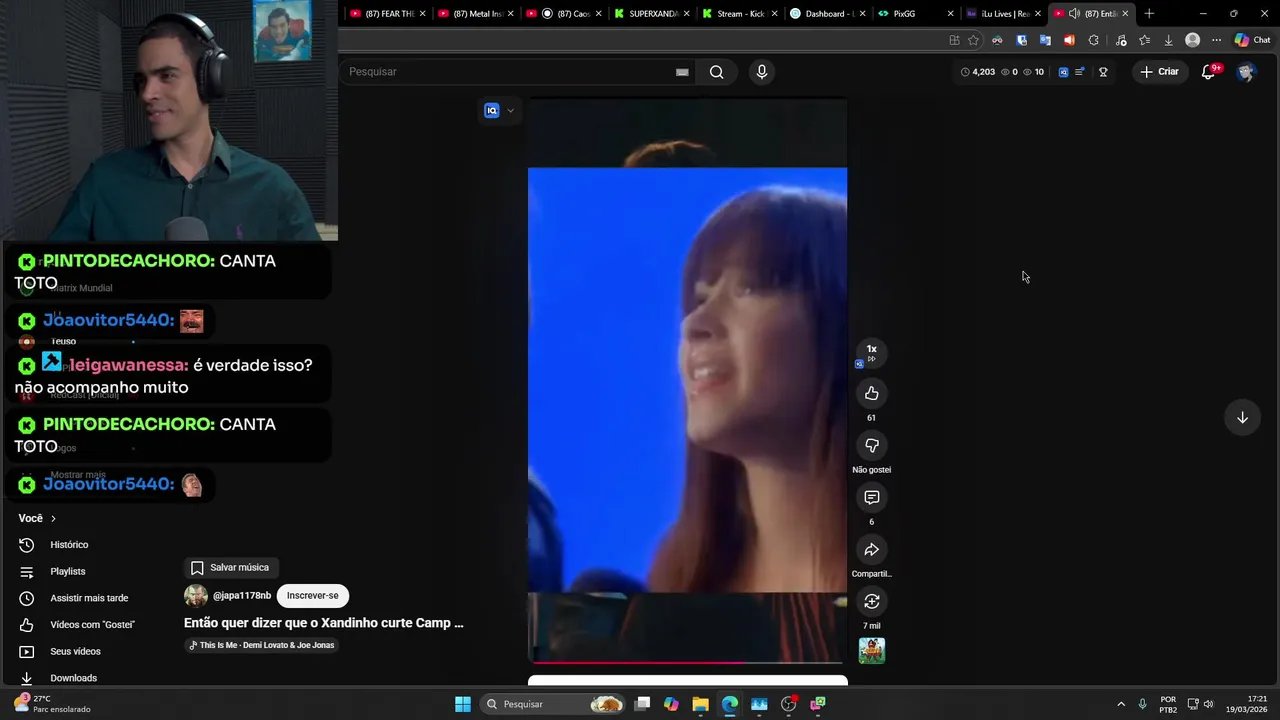The height and width of the screenshot is (720, 1280).
Task: Open Vídeos com "Gostei" in sidebar
Action: (x=92, y=625)
